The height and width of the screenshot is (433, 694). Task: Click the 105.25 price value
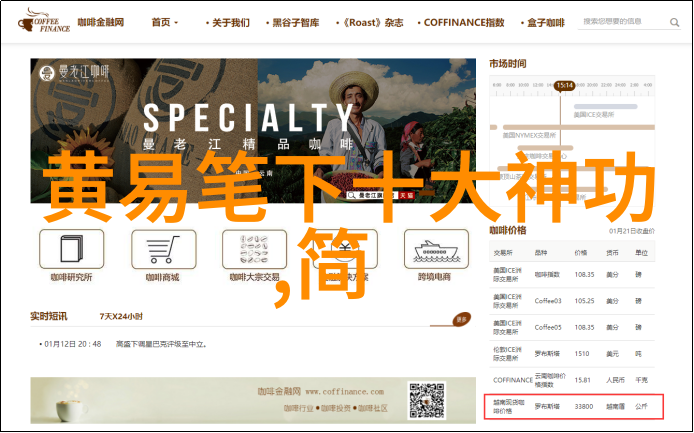pos(584,301)
